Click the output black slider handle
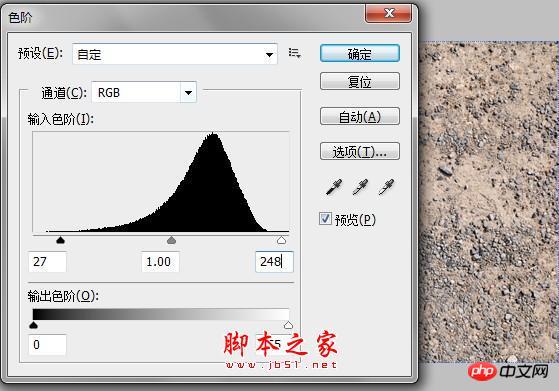This screenshot has height=391, width=559. (x=34, y=325)
